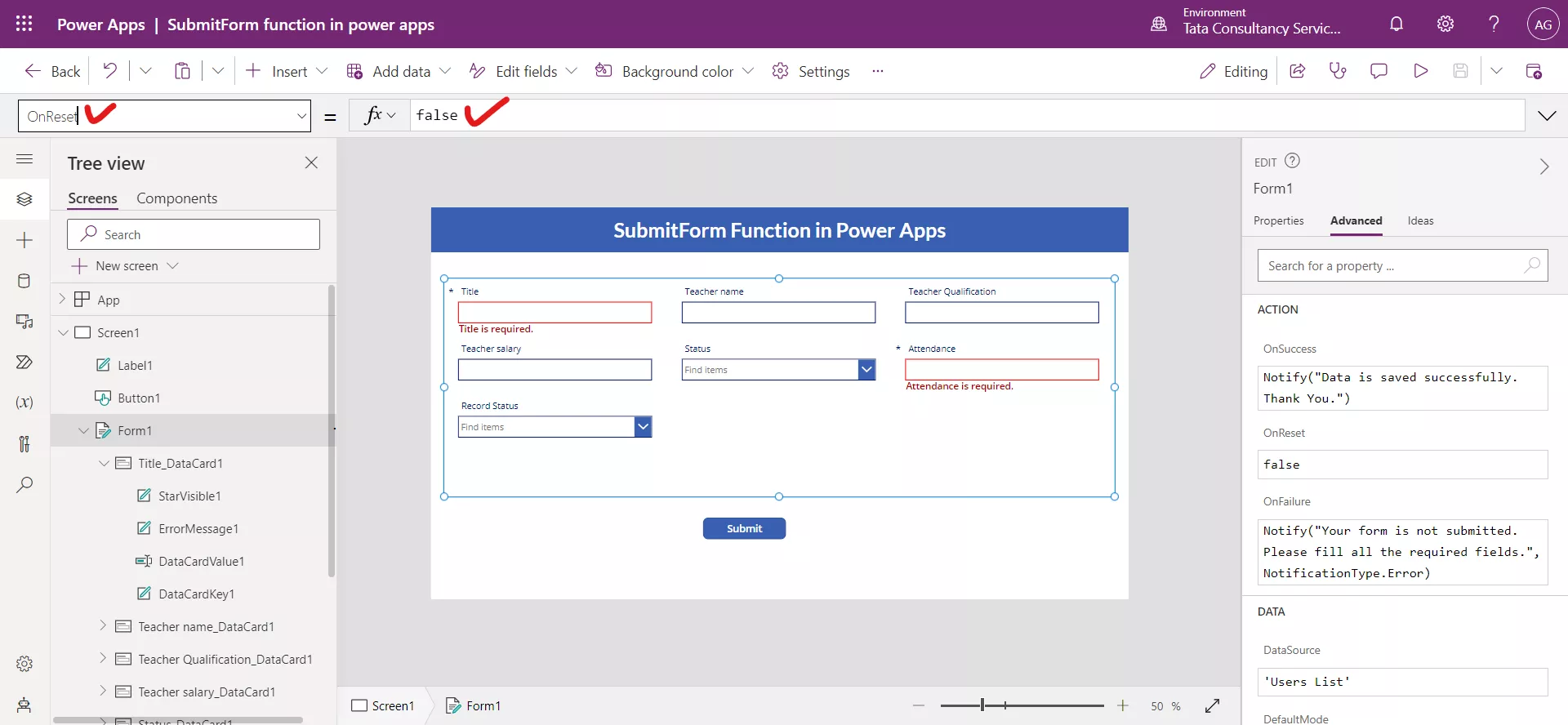Open the Undo options dropdown arrow
This screenshot has width=1568, height=725.
pyautogui.click(x=145, y=71)
